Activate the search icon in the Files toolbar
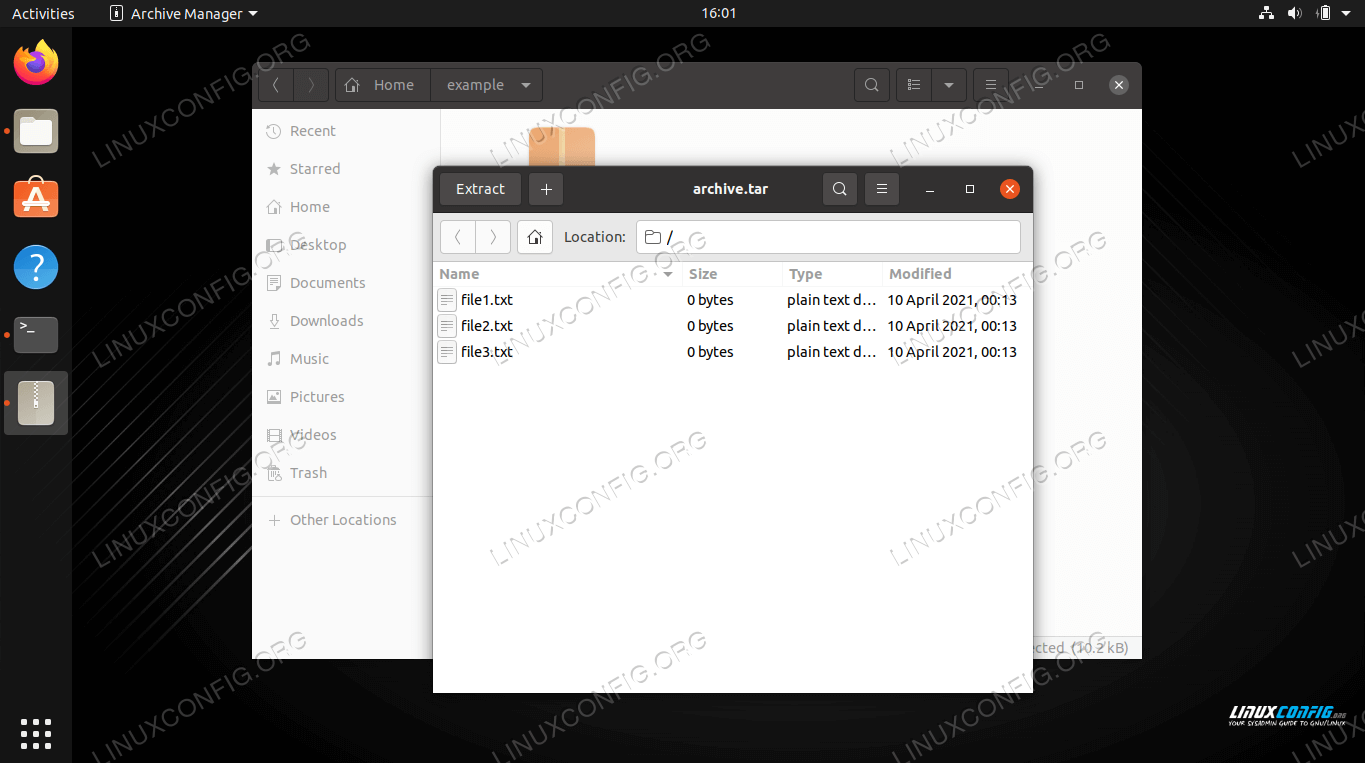The width and height of the screenshot is (1365, 763). coord(871,85)
